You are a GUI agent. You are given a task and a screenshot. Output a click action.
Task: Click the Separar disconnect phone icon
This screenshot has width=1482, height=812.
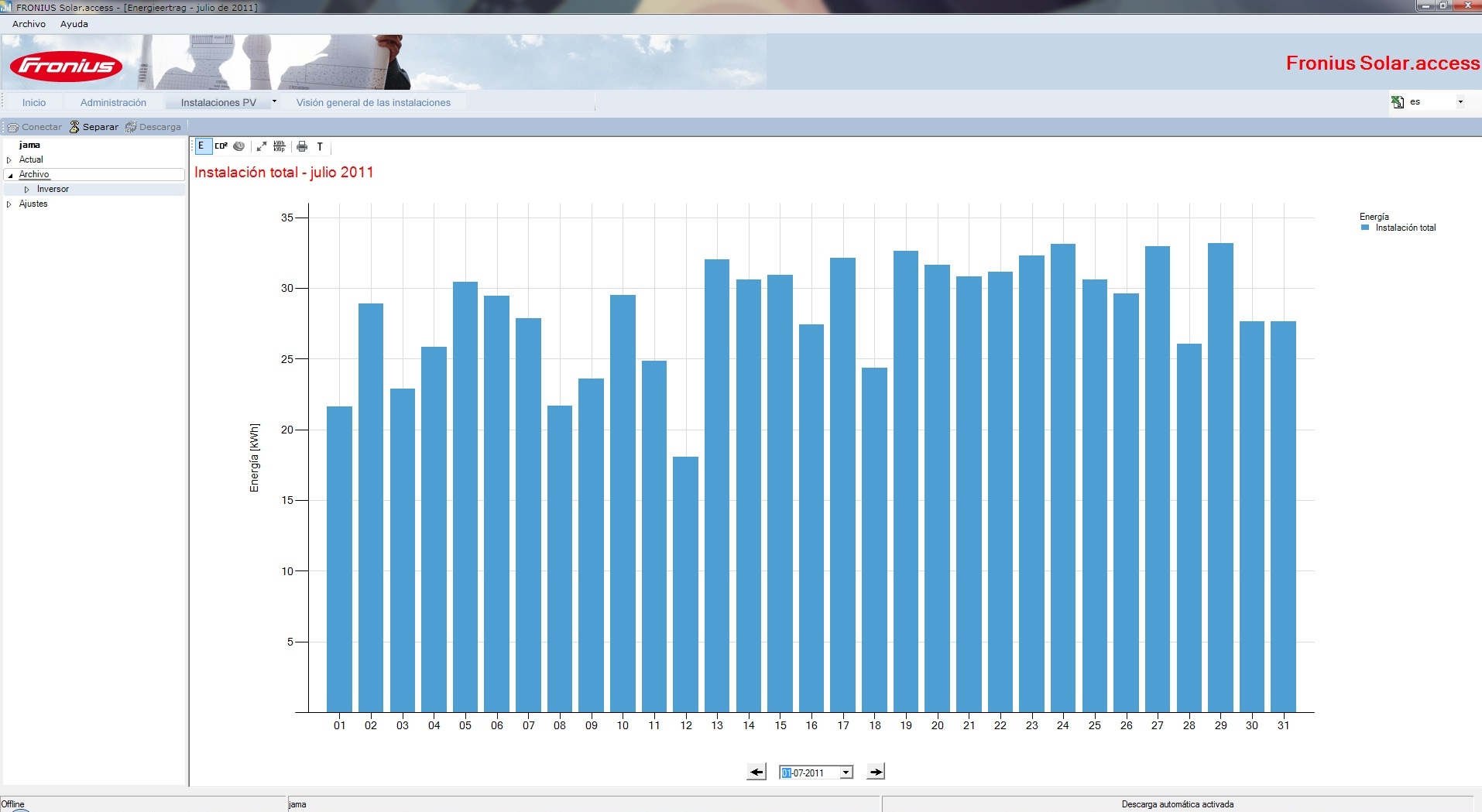[x=74, y=127]
